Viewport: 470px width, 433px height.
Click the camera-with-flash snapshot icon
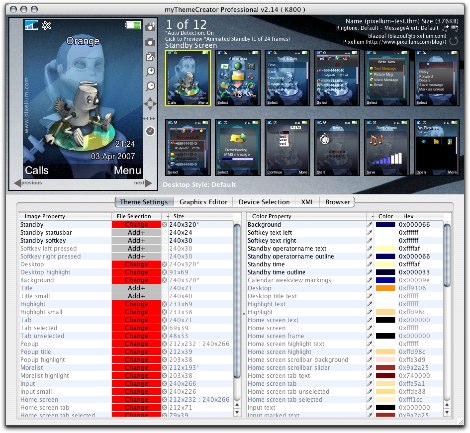(x=150, y=26)
